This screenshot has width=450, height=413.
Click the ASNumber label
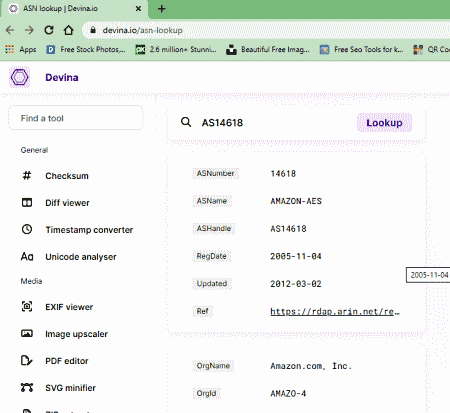point(215,173)
